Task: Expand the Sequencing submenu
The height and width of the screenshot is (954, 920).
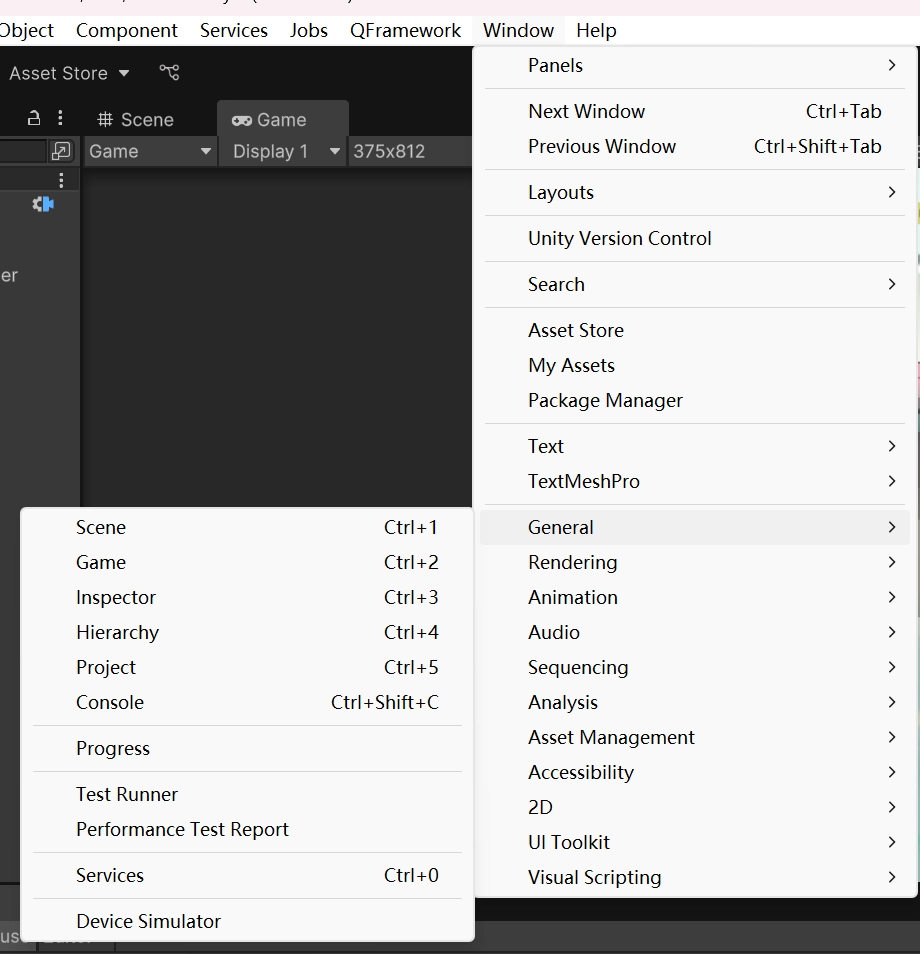Action: [695, 667]
